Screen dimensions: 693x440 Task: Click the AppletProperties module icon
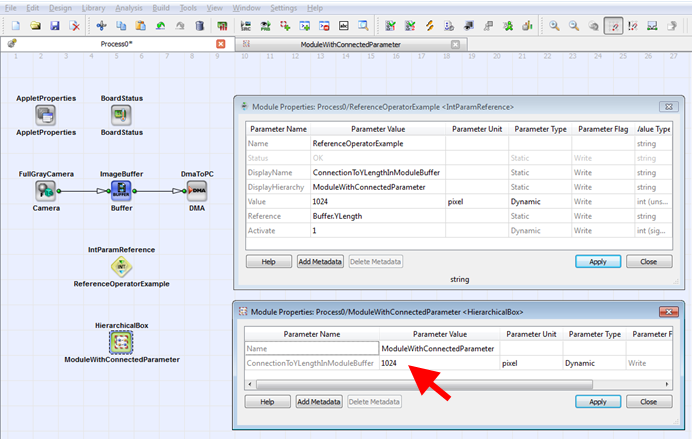pyautogui.click(x=46, y=116)
